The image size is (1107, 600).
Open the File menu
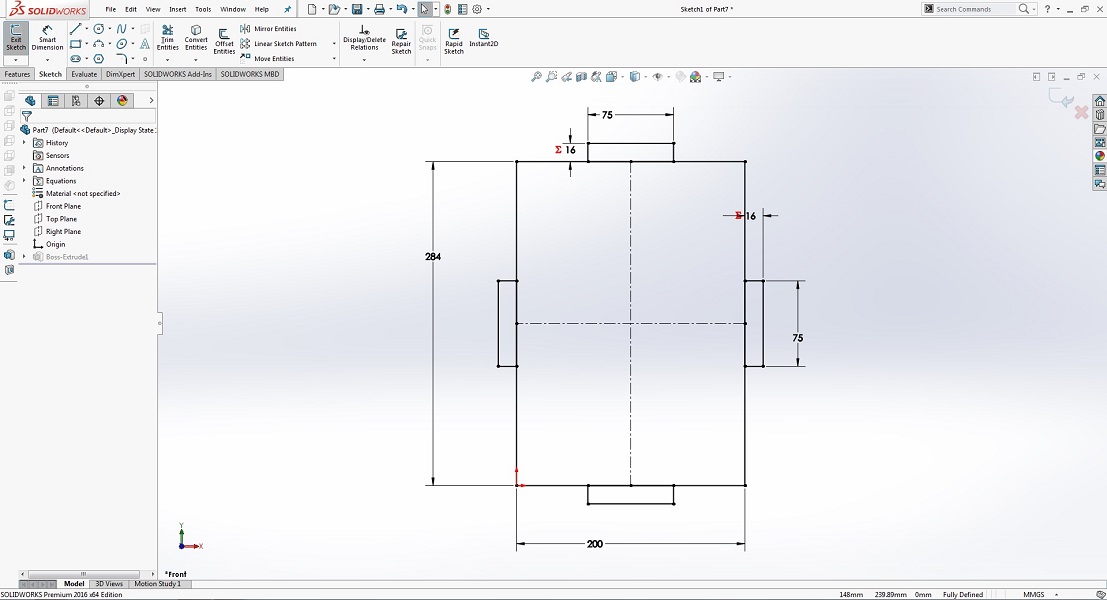tap(111, 9)
